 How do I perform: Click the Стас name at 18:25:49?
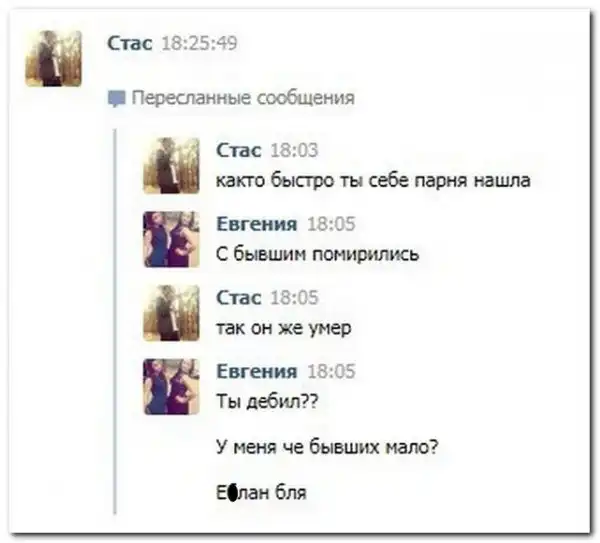click(130, 43)
